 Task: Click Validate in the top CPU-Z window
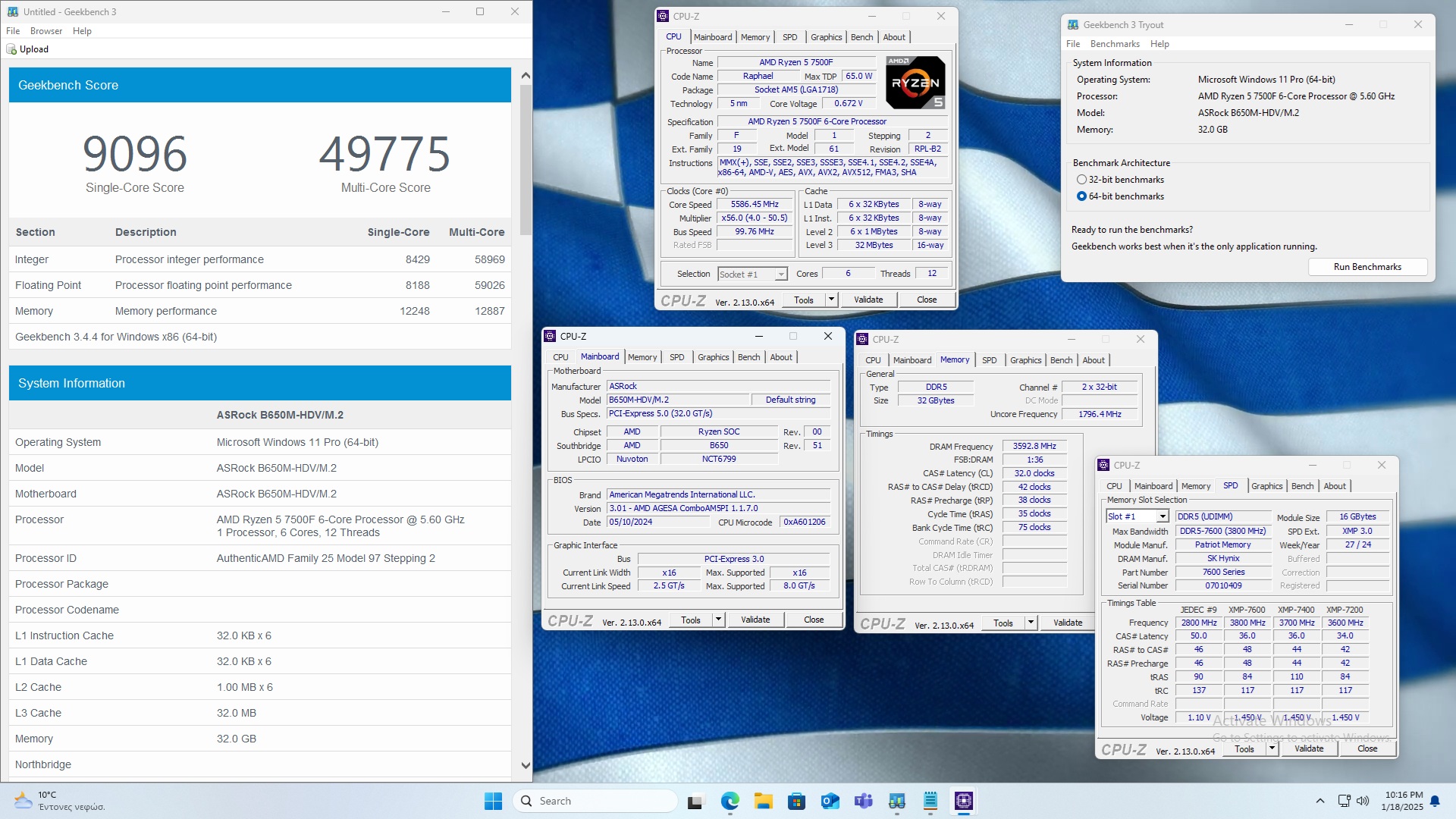click(868, 300)
